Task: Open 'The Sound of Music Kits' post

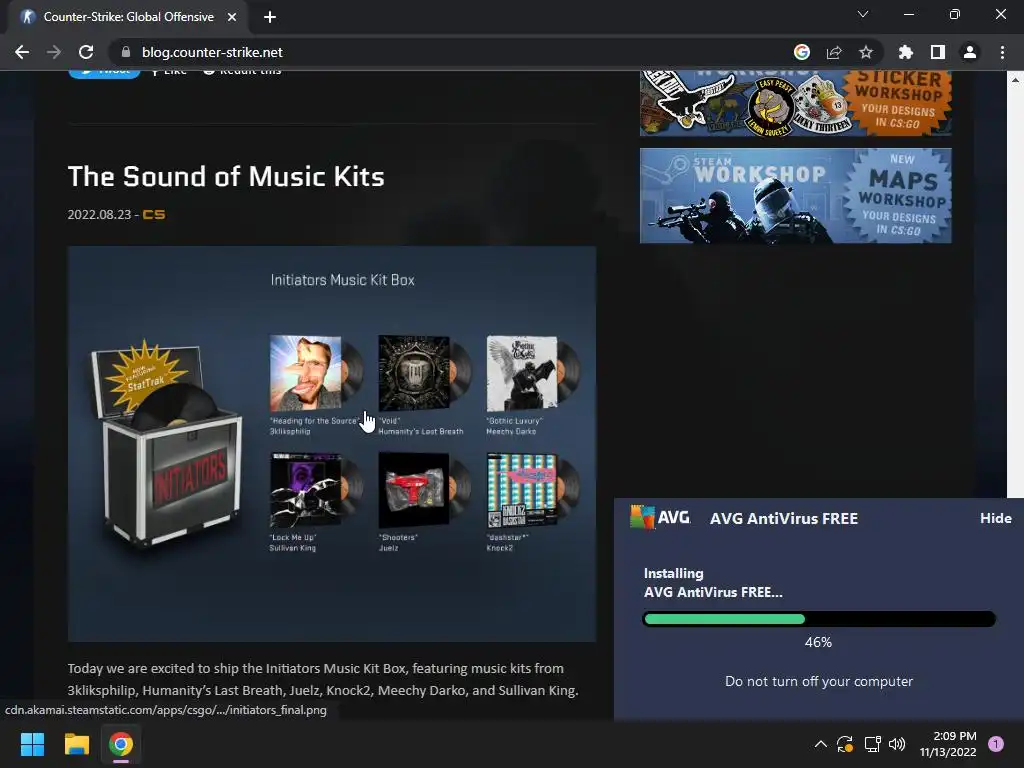Action: (226, 176)
